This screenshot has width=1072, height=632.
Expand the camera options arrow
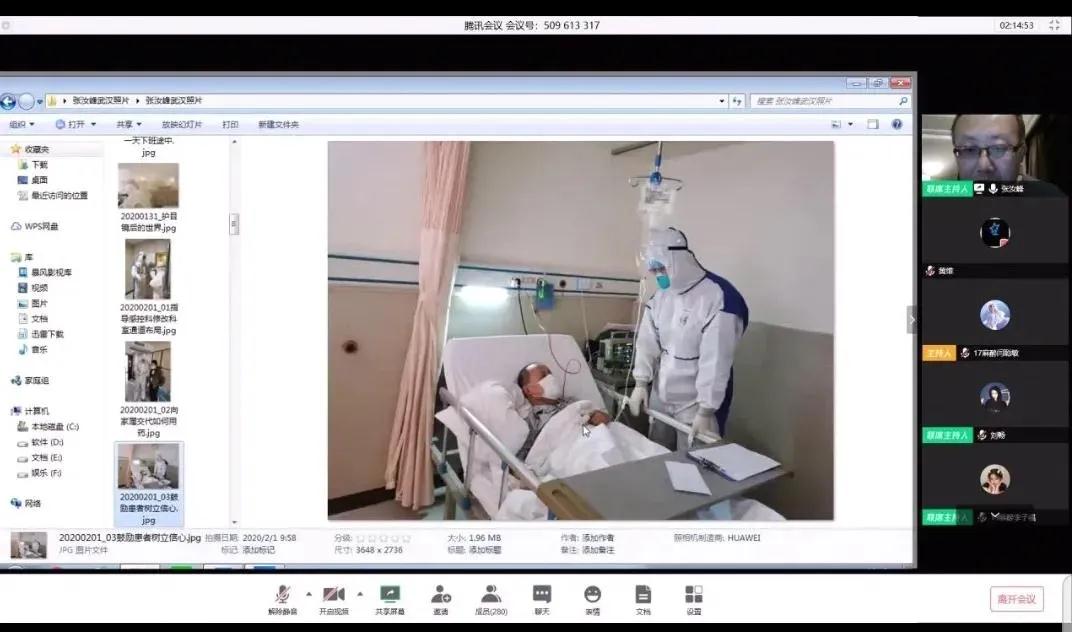pyautogui.click(x=360, y=593)
